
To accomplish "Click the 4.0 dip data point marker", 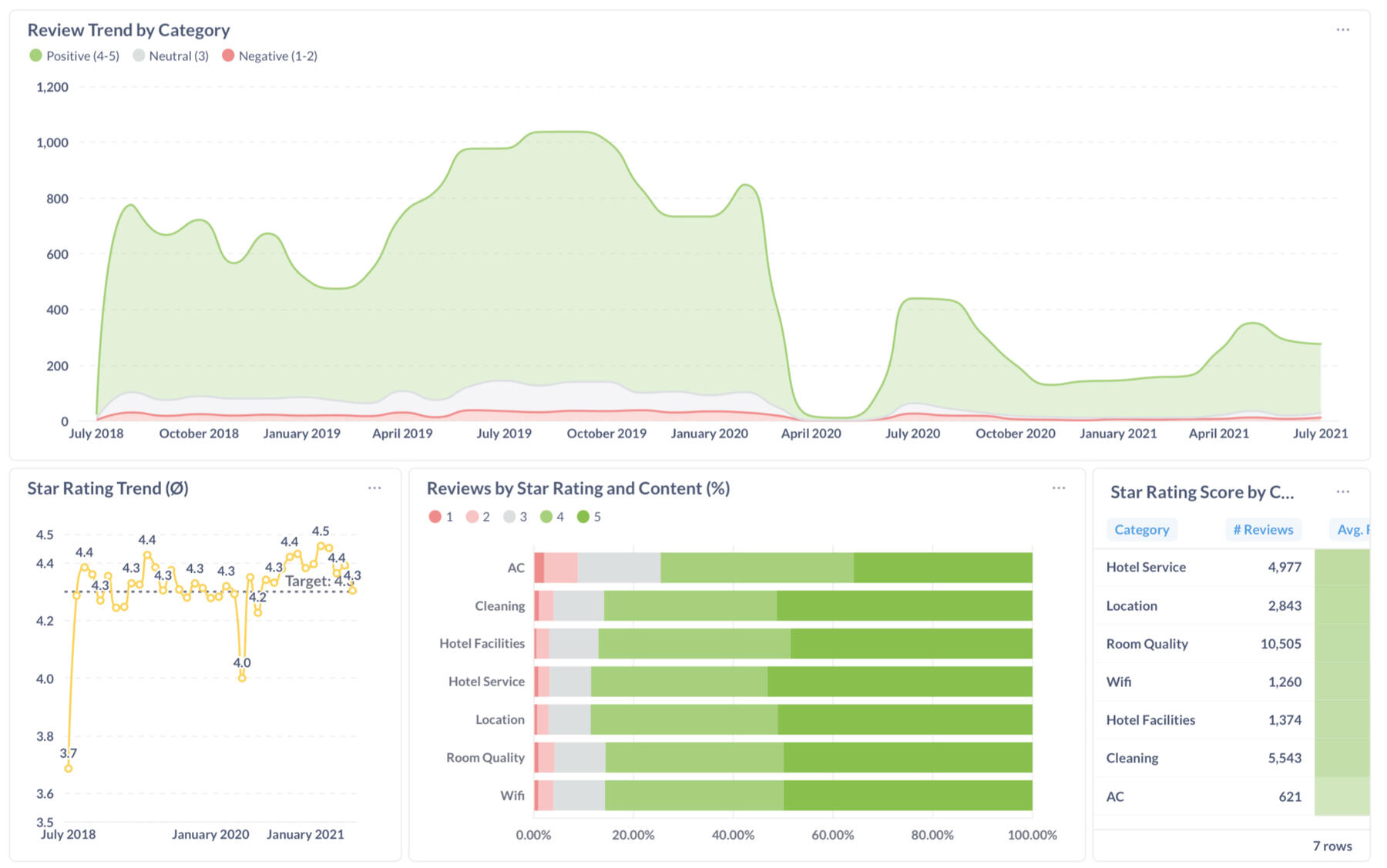I will pyautogui.click(x=242, y=678).
